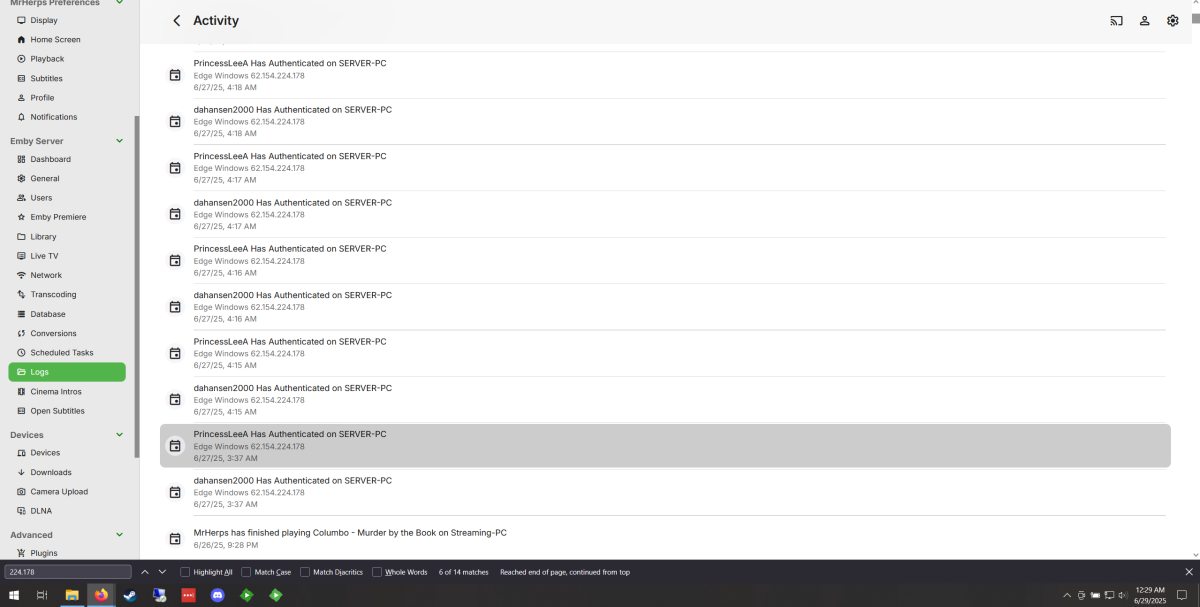Open Playback preferences
The height and width of the screenshot is (607, 1200).
pos(67,59)
